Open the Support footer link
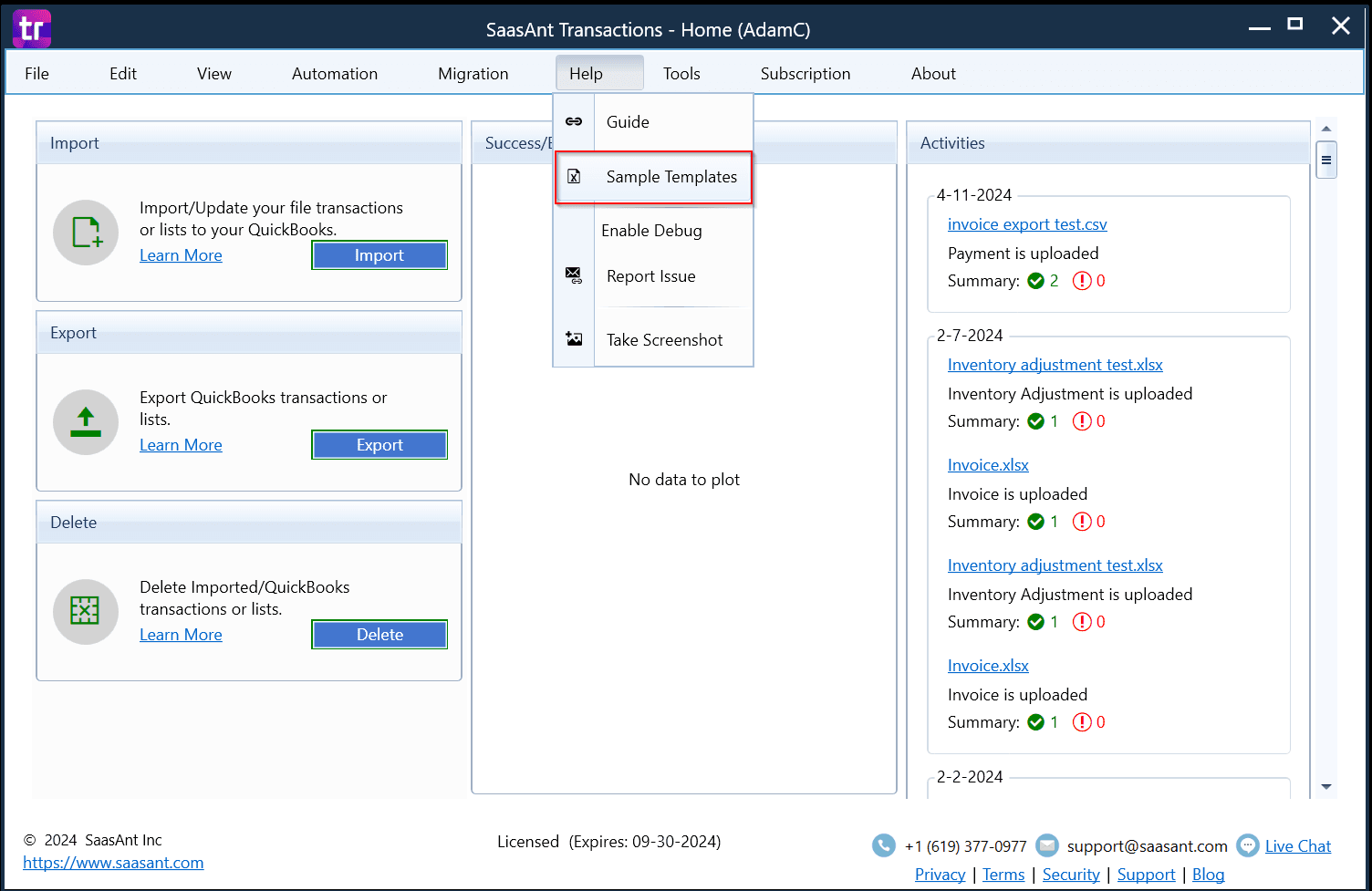The image size is (1372, 891). click(x=1146, y=875)
